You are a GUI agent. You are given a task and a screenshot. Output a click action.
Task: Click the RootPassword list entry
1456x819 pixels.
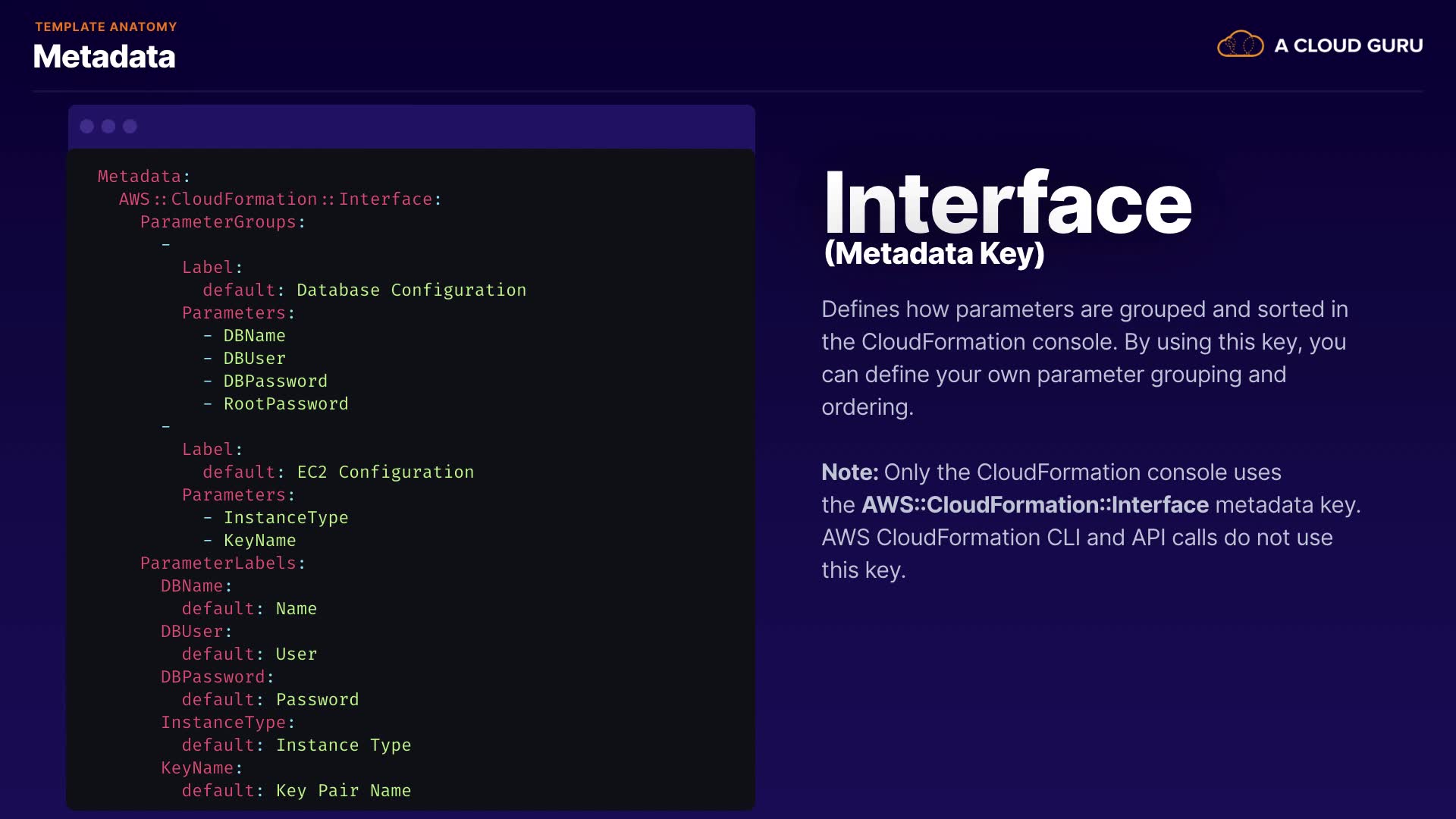tap(285, 404)
